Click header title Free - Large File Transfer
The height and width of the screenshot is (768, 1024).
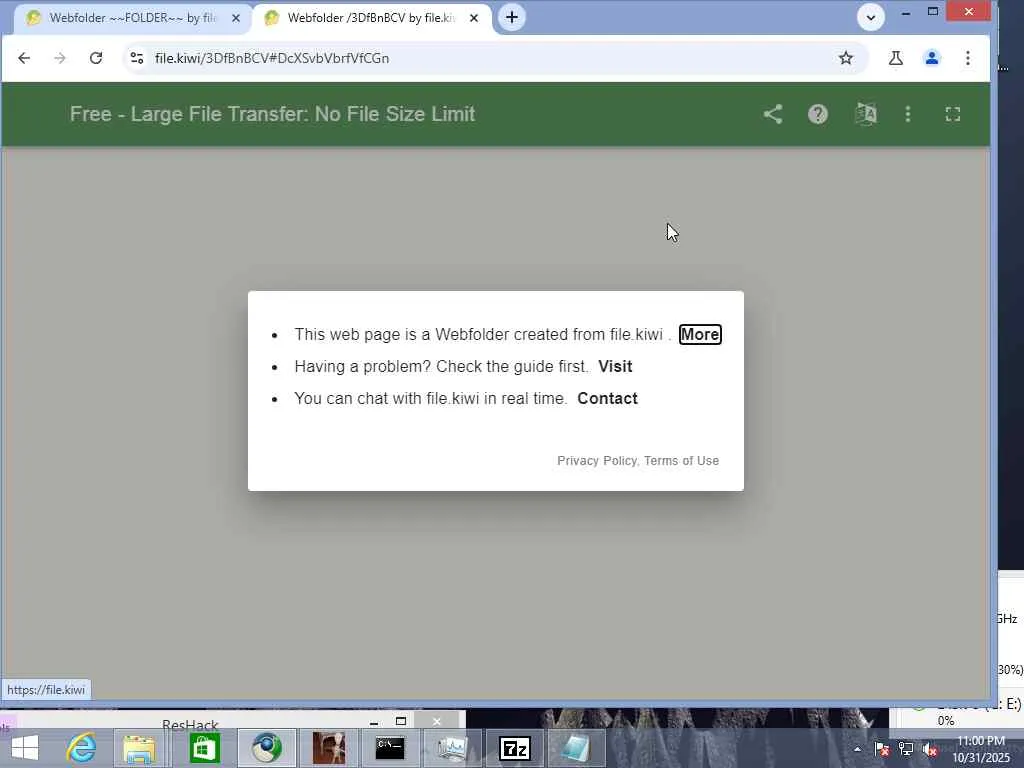click(272, 114)
